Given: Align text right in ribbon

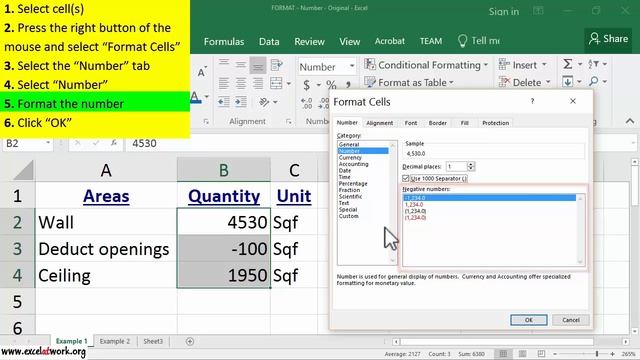Looking at the screenshot, I should (258, 83).
